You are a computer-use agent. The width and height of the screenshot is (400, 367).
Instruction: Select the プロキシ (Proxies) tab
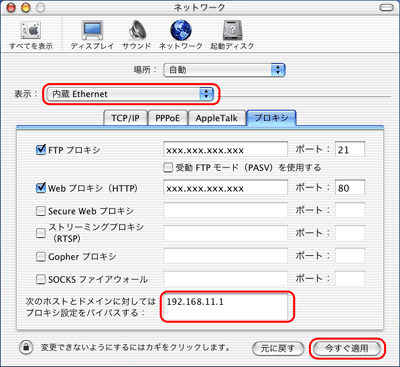click(271, 118)
